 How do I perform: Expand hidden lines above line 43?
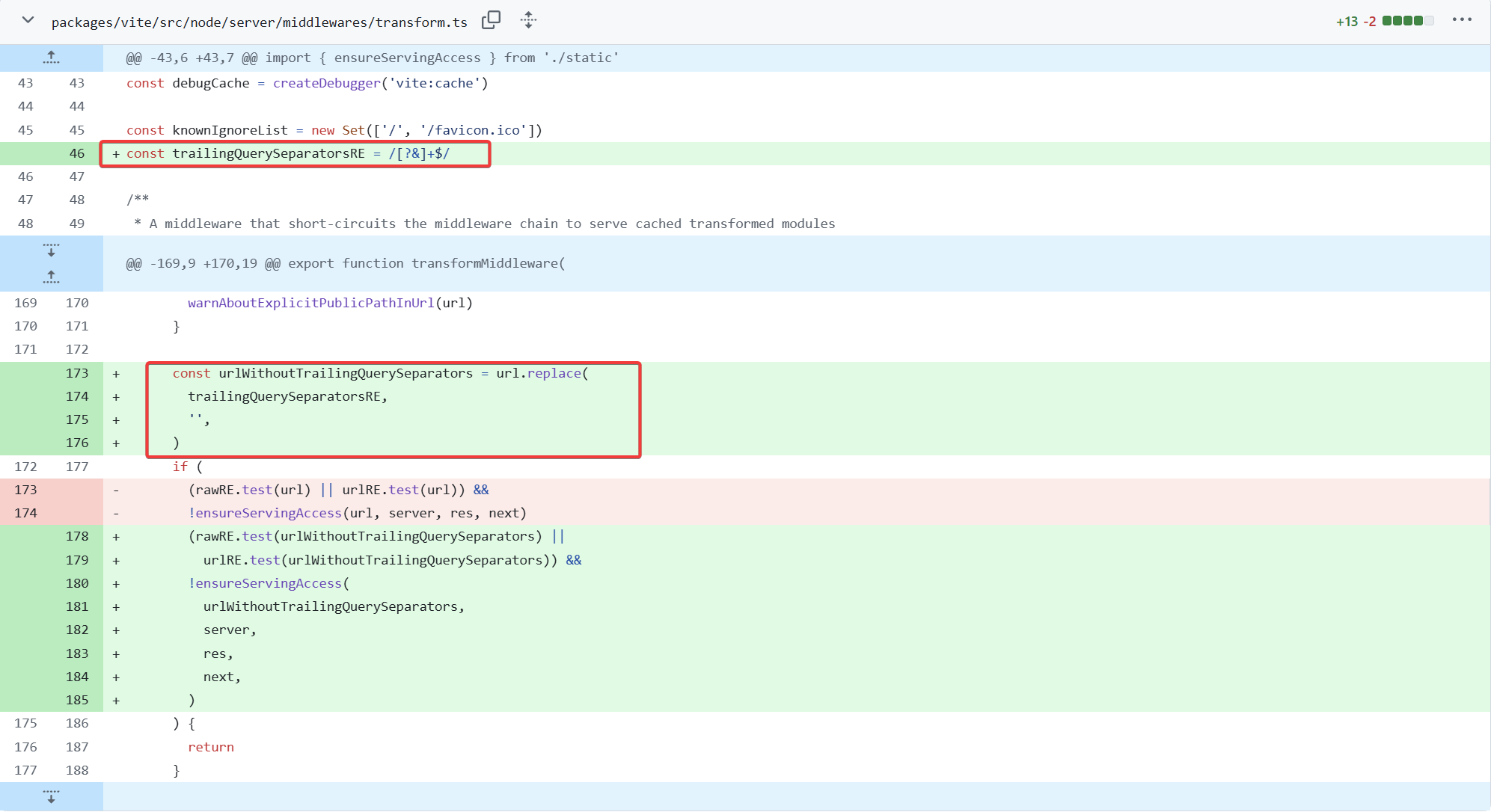click(x=51, y=58)
